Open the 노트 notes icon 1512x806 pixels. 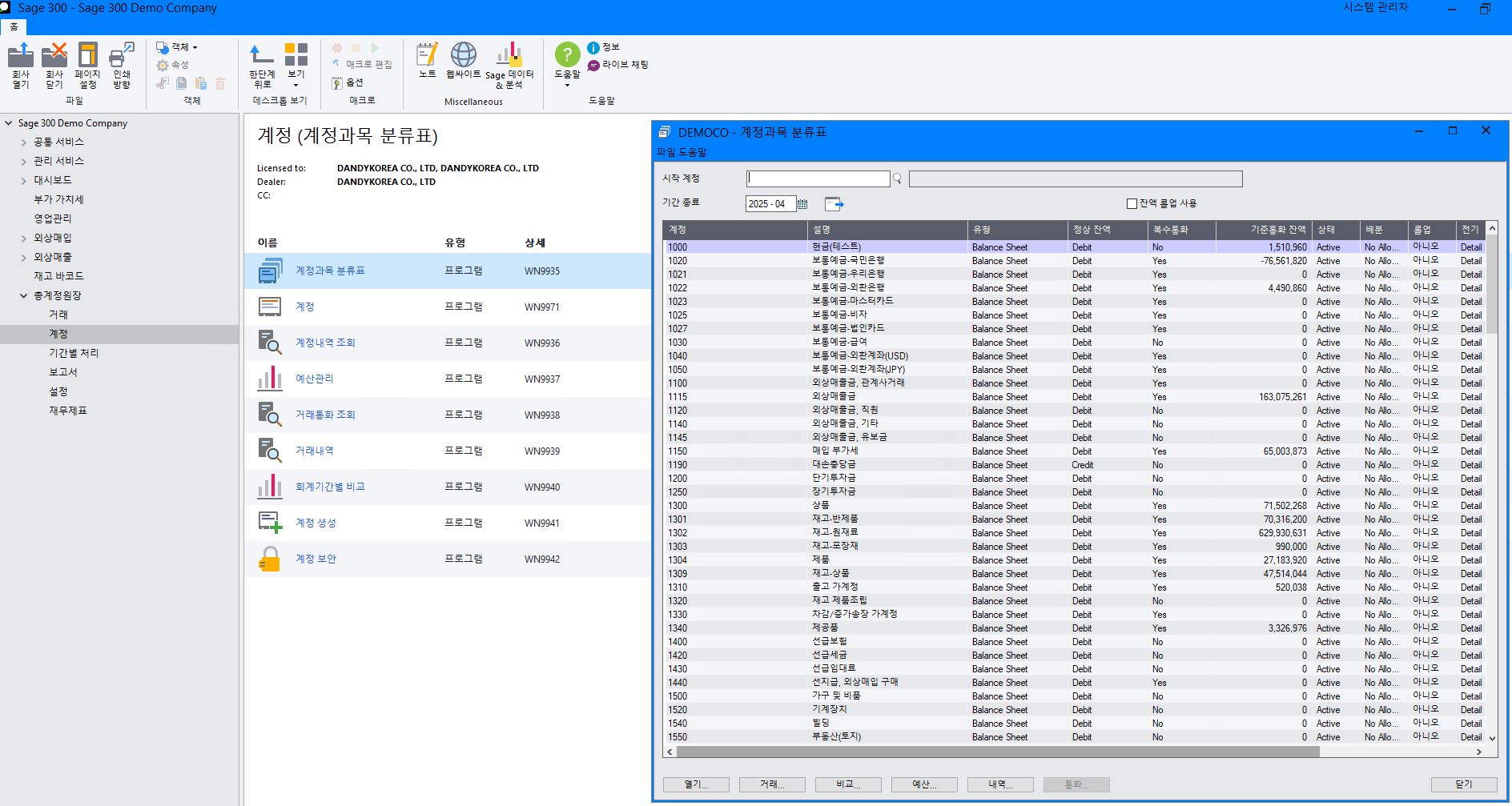pyautogui.click(x=428, y=54)
